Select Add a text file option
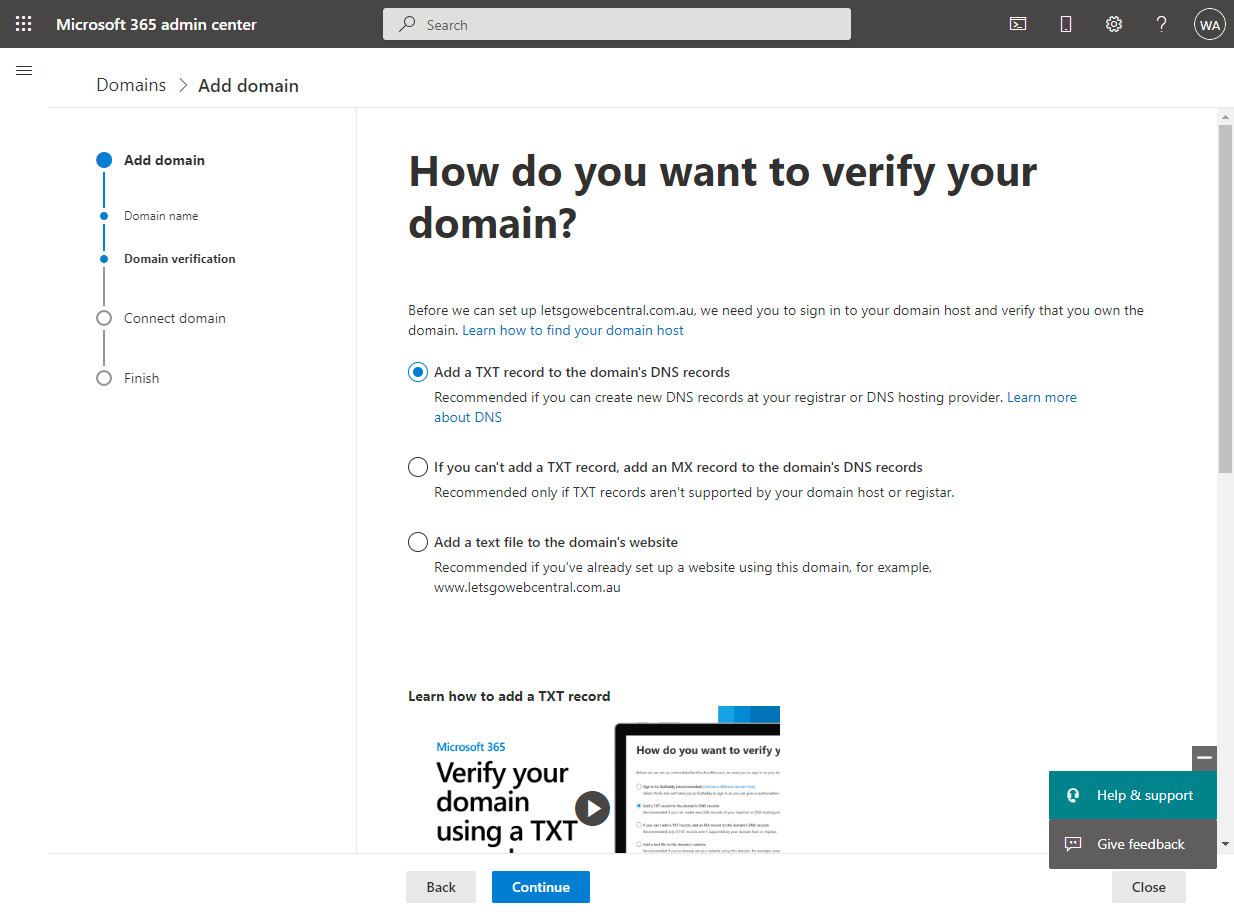 pyautogui.click(x=418, y=542)
